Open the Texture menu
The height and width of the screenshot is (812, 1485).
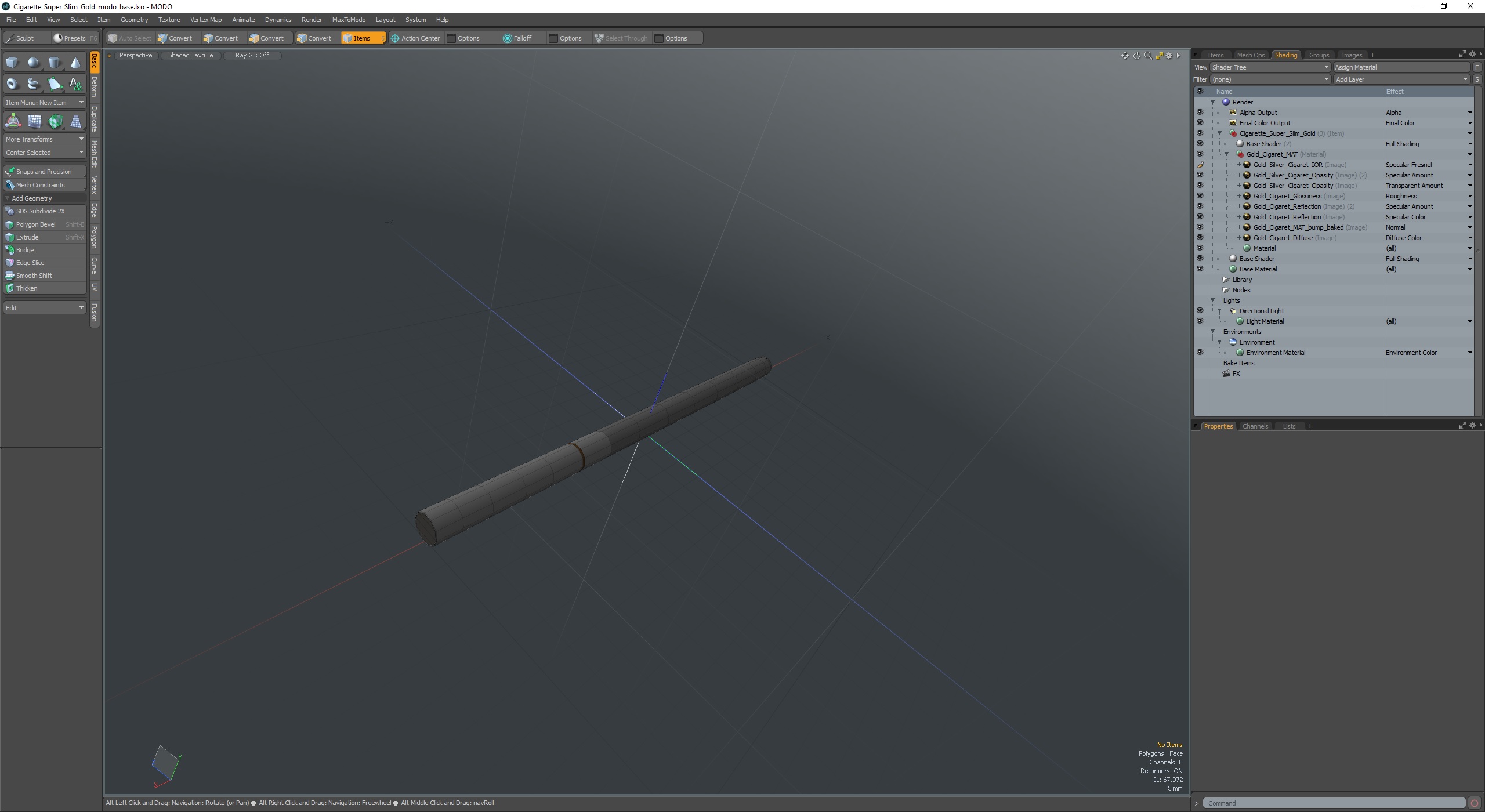tap(169, 20)
